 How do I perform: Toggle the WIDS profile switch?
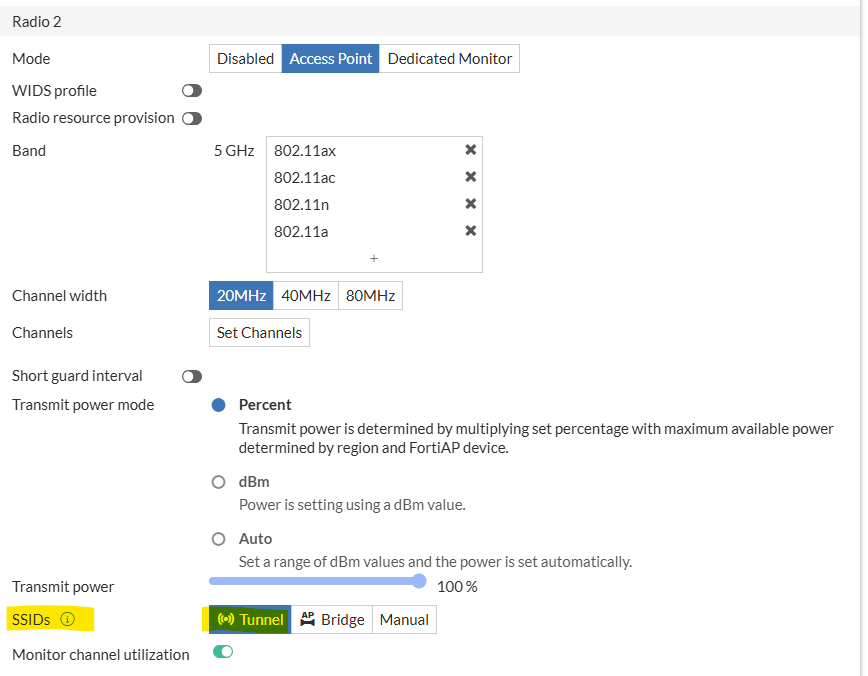click(x=192, y=91)
